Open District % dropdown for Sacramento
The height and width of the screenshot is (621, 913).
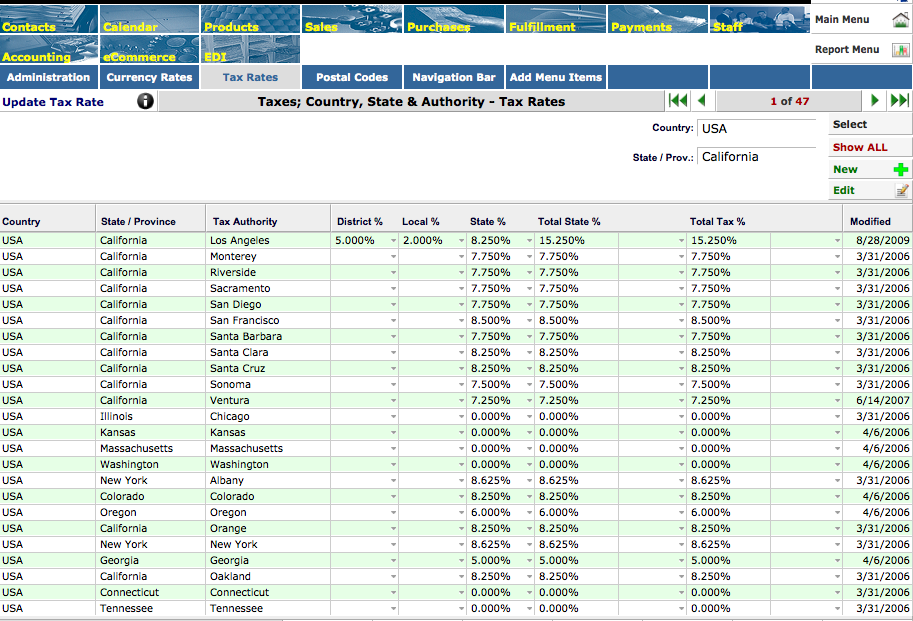click(x=393, y=289)
